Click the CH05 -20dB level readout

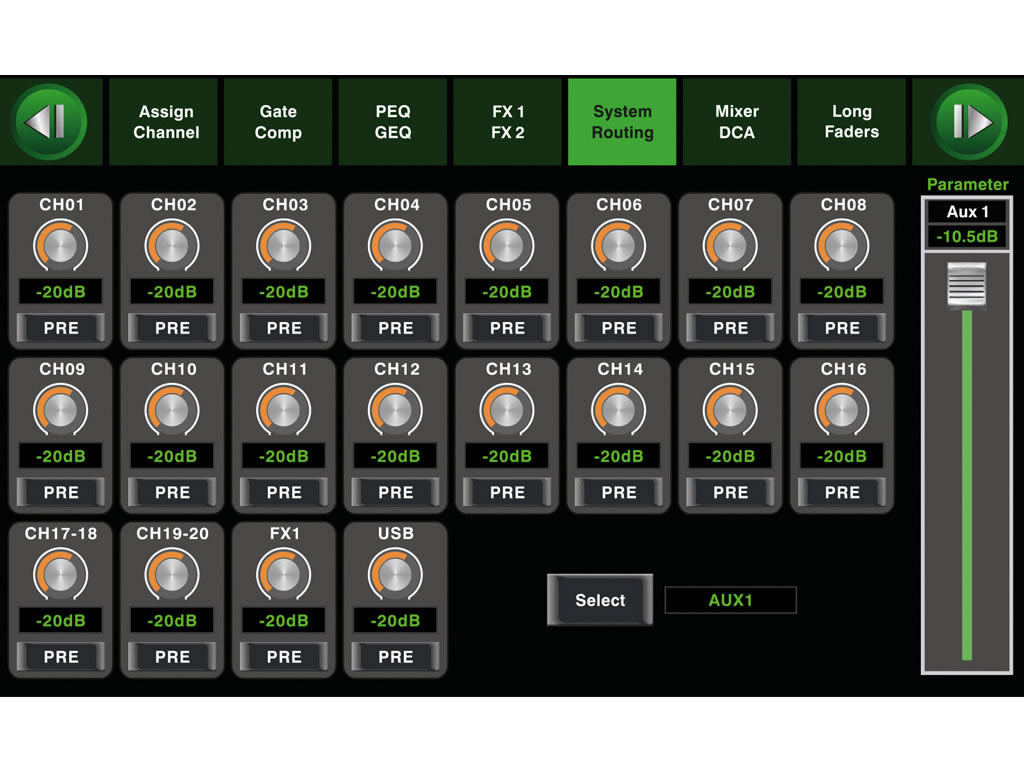click(507, 292)
